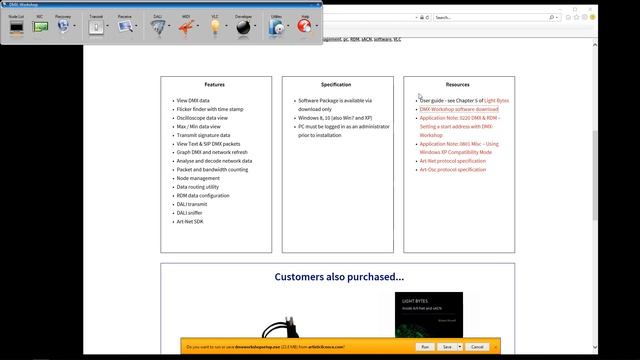640x360 pixels.
Task: Click the yellow smiley feedback icon
Action: tap(593, 18)
